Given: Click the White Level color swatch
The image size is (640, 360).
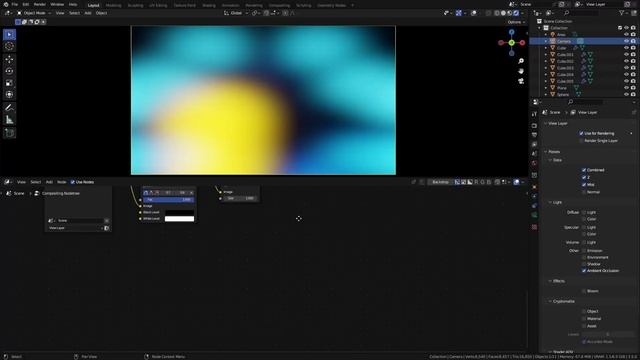Looking at the screenshot, I should [179, 219].
